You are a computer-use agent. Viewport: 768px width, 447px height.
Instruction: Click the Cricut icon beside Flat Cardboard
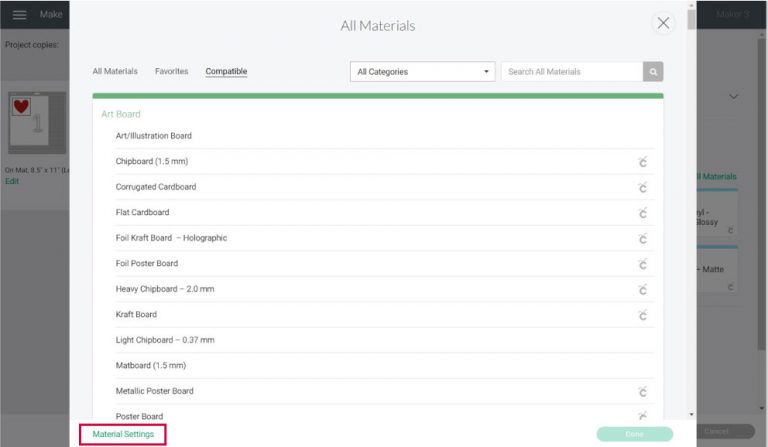tap(643, 213)
